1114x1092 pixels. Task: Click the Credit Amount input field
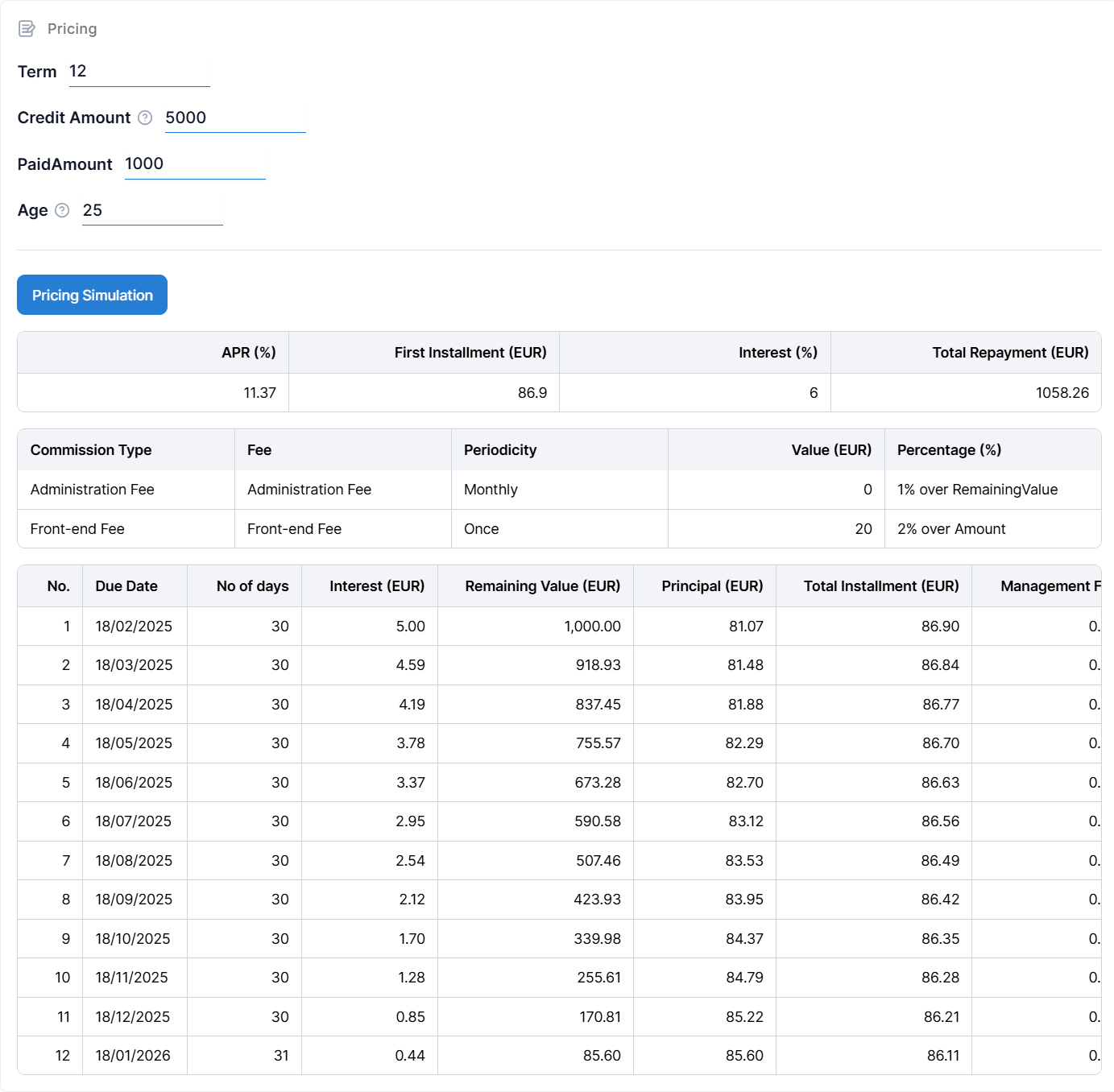[234, 118]
